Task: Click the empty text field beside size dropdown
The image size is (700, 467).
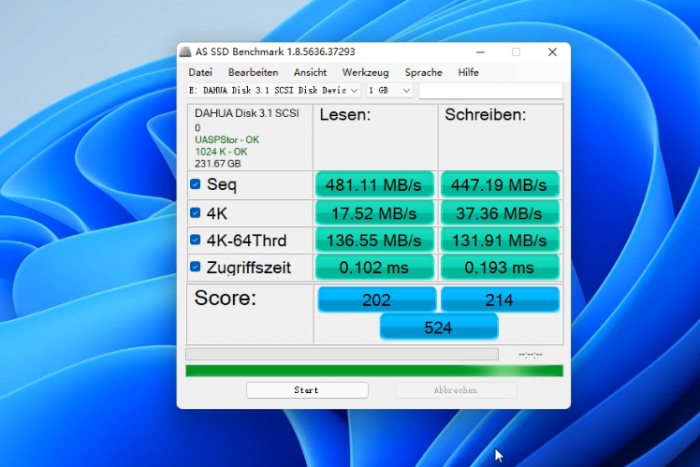Action: tap(490, 90)
